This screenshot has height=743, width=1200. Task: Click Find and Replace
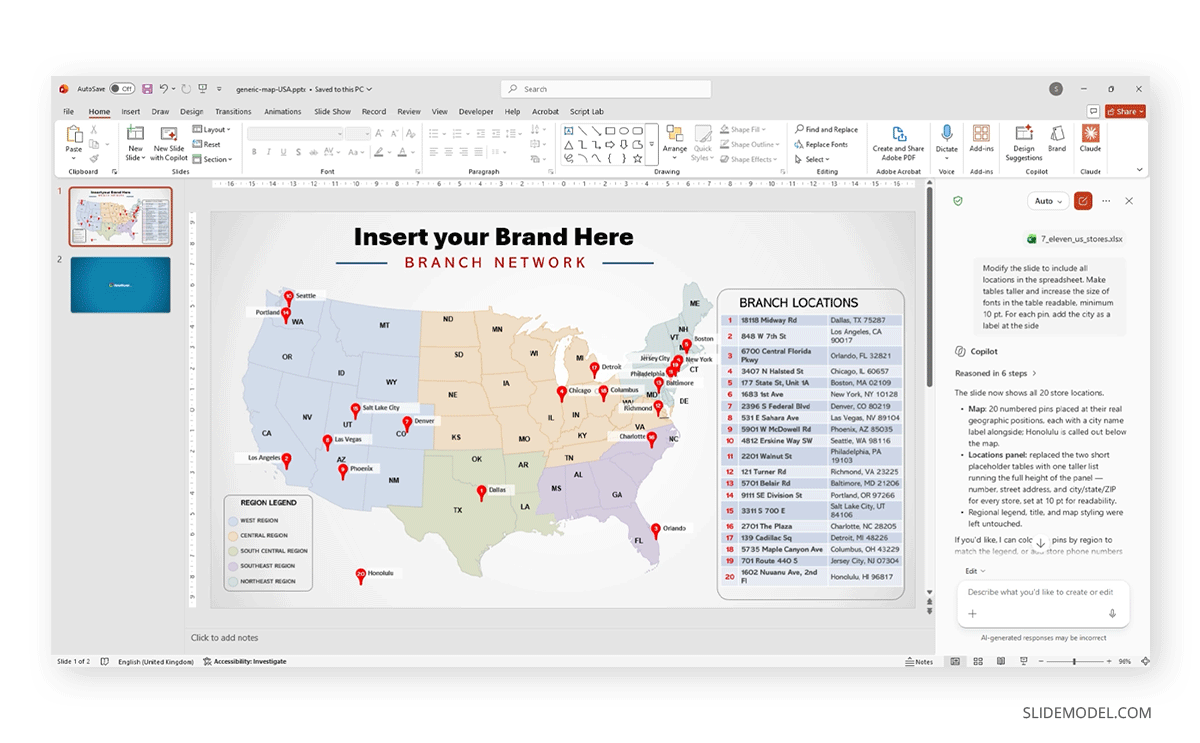click(x=826, y=130)
